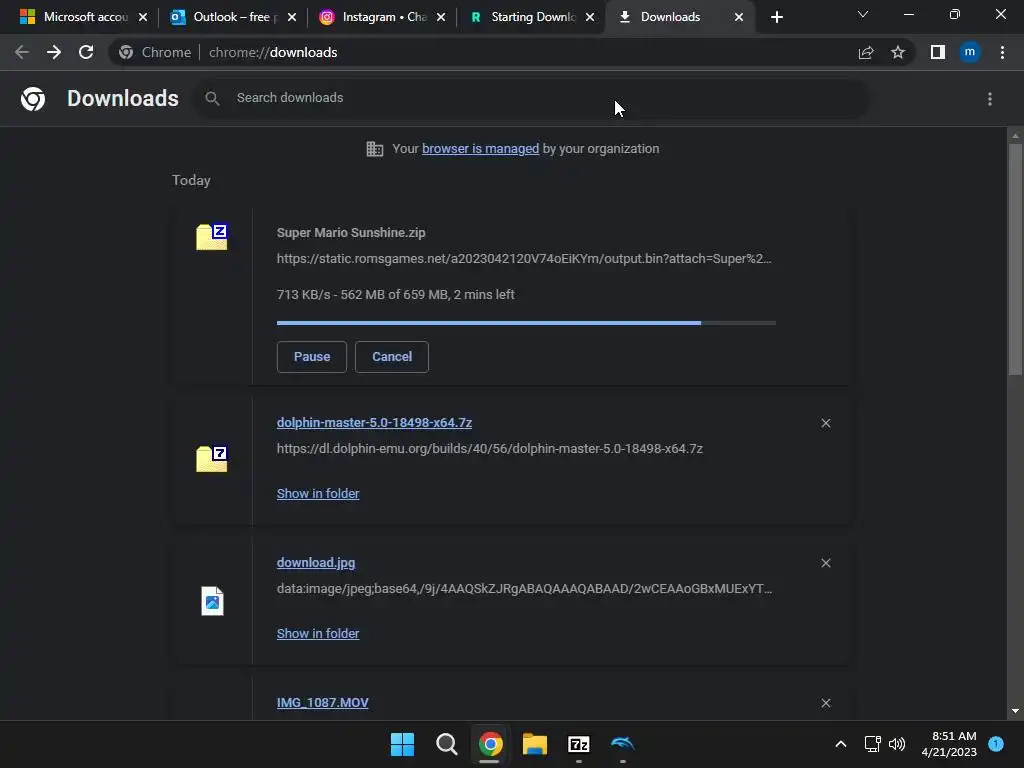
Task: Remove IMG_1087.MOV entry from list
Action: [826, 703]
